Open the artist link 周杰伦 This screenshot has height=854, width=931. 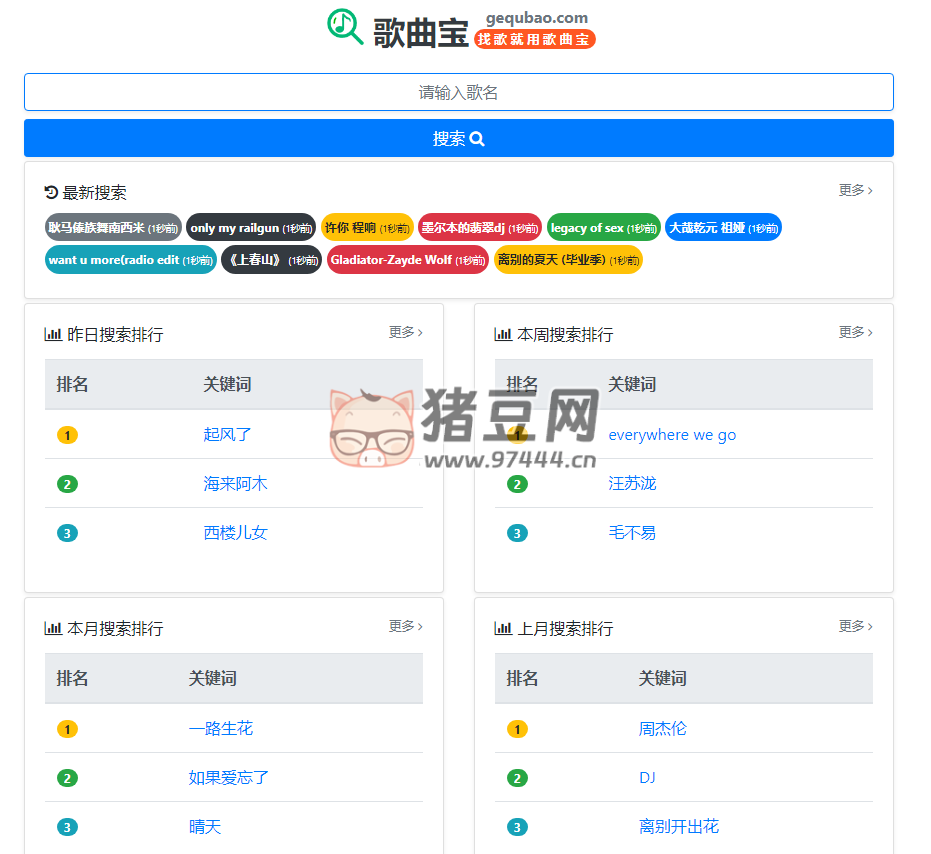663,729
